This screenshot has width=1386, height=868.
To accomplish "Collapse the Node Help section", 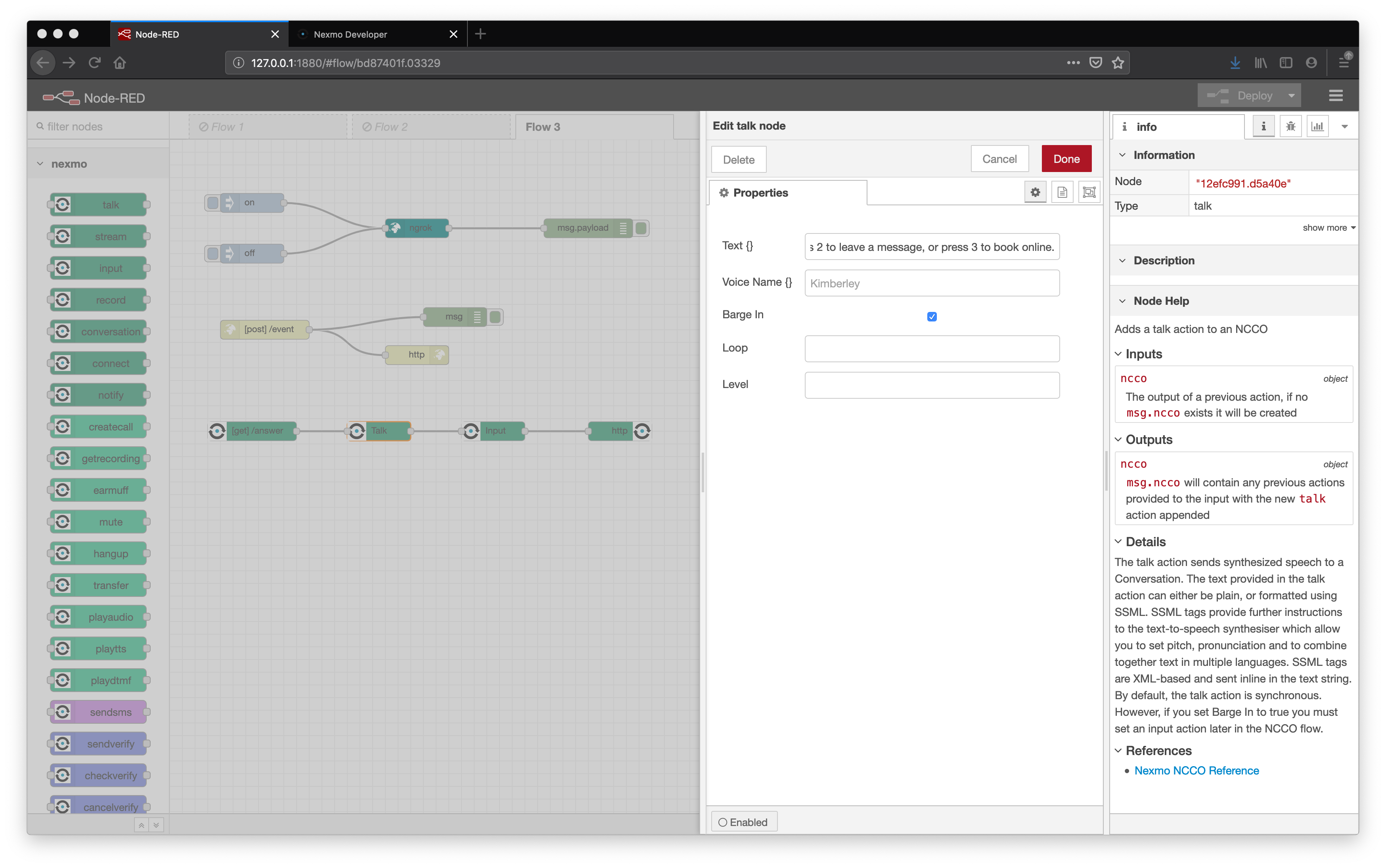I will [x=1122, y=301].
